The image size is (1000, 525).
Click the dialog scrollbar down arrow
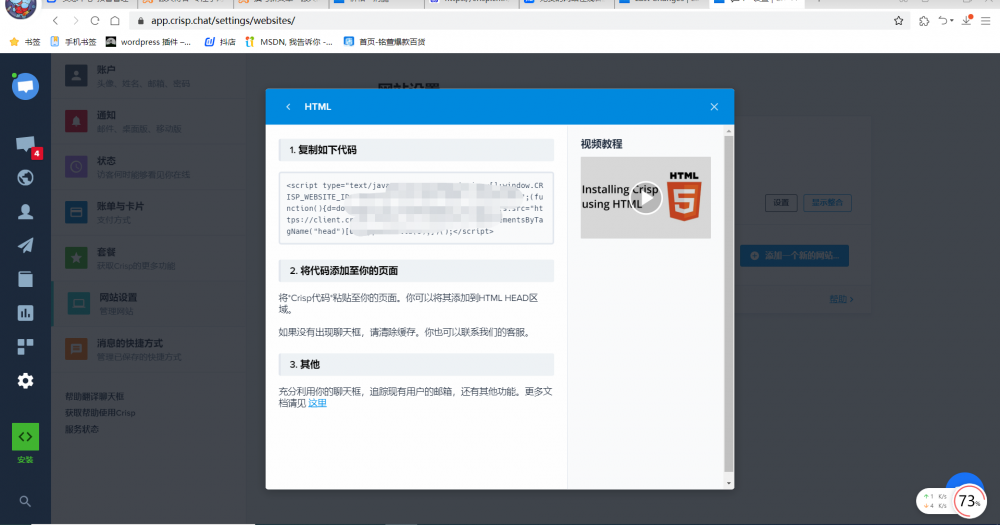729,484
